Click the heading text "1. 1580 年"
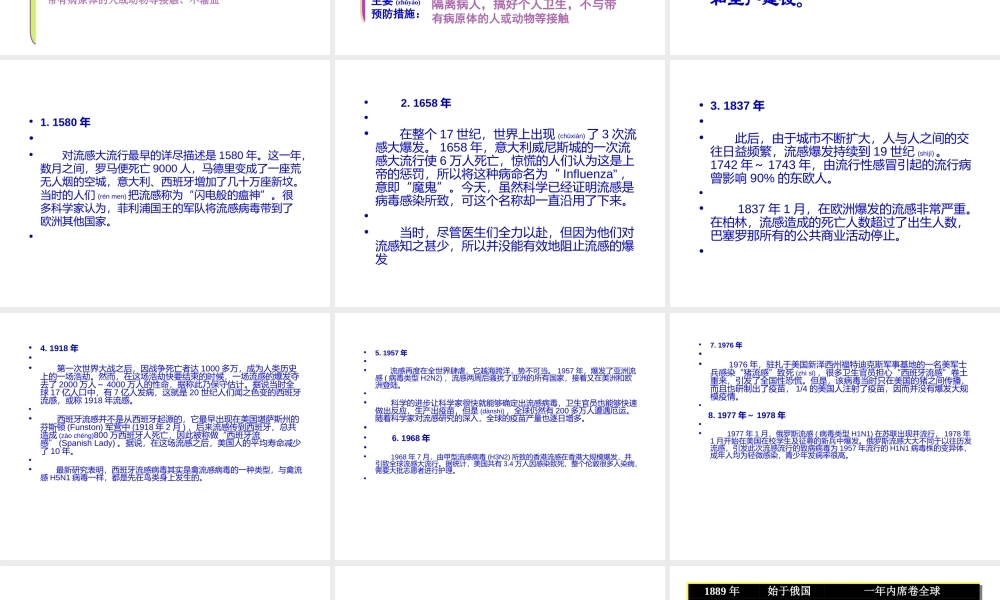 point(66,122)
